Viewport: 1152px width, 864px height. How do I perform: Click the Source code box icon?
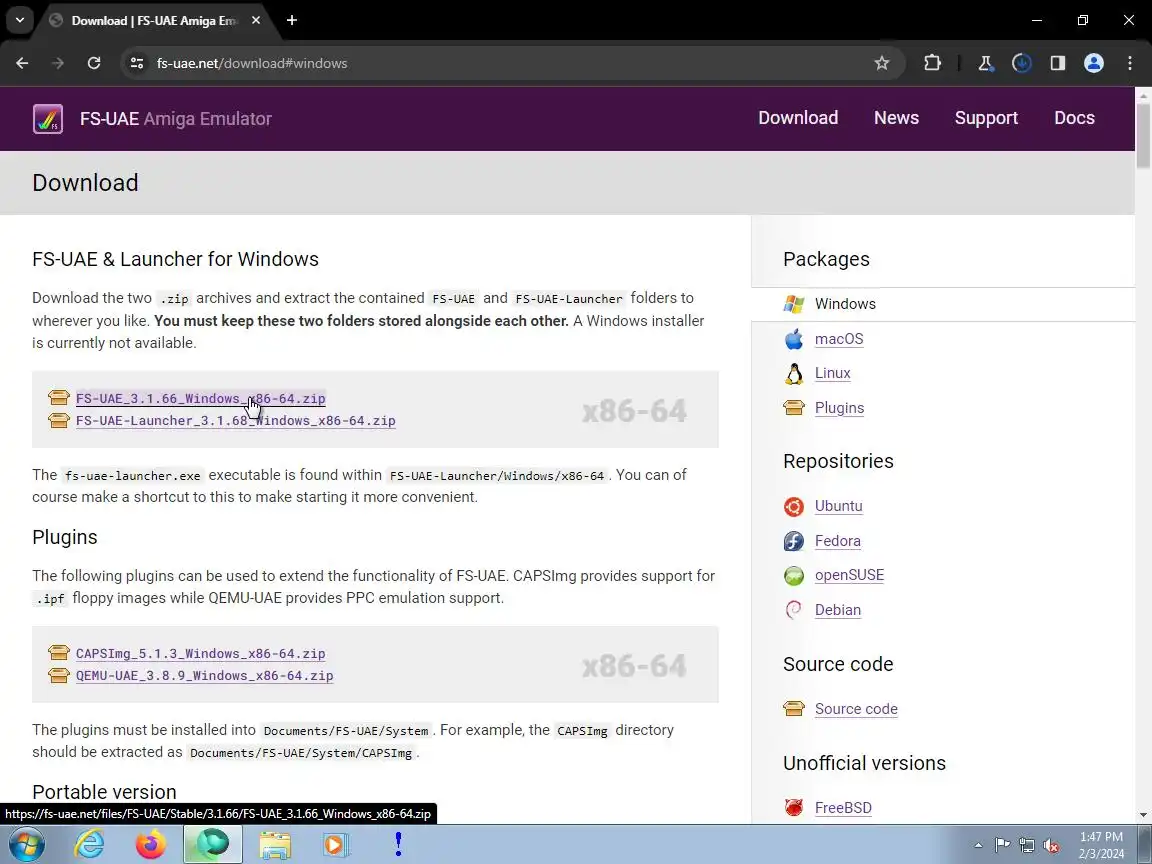pos(793,708)
